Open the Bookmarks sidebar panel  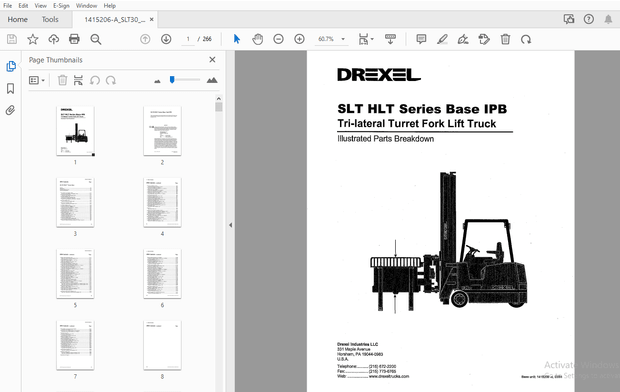point(11,88)
